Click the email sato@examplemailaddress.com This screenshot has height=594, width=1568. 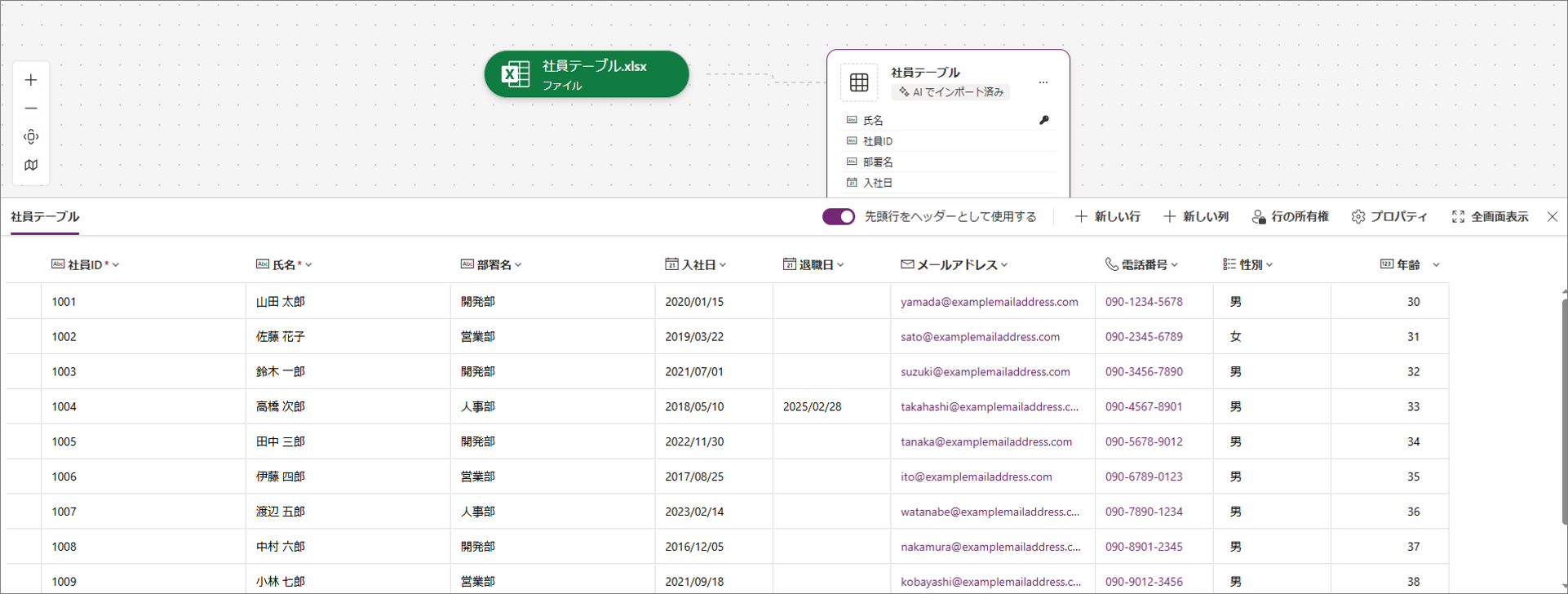tap(981, 337)
